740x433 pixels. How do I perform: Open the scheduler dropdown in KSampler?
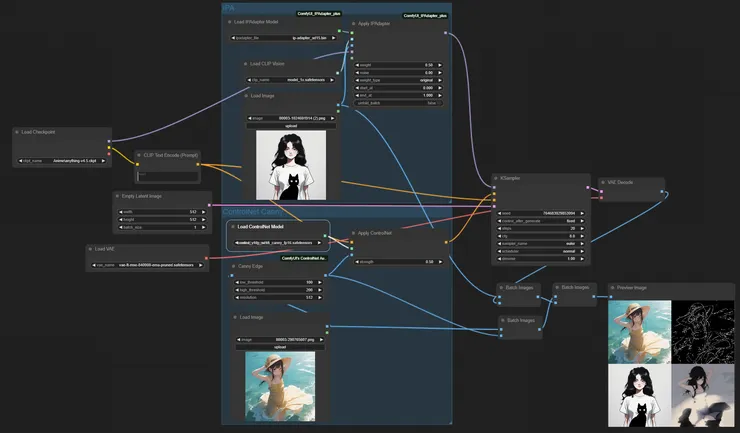540,251
